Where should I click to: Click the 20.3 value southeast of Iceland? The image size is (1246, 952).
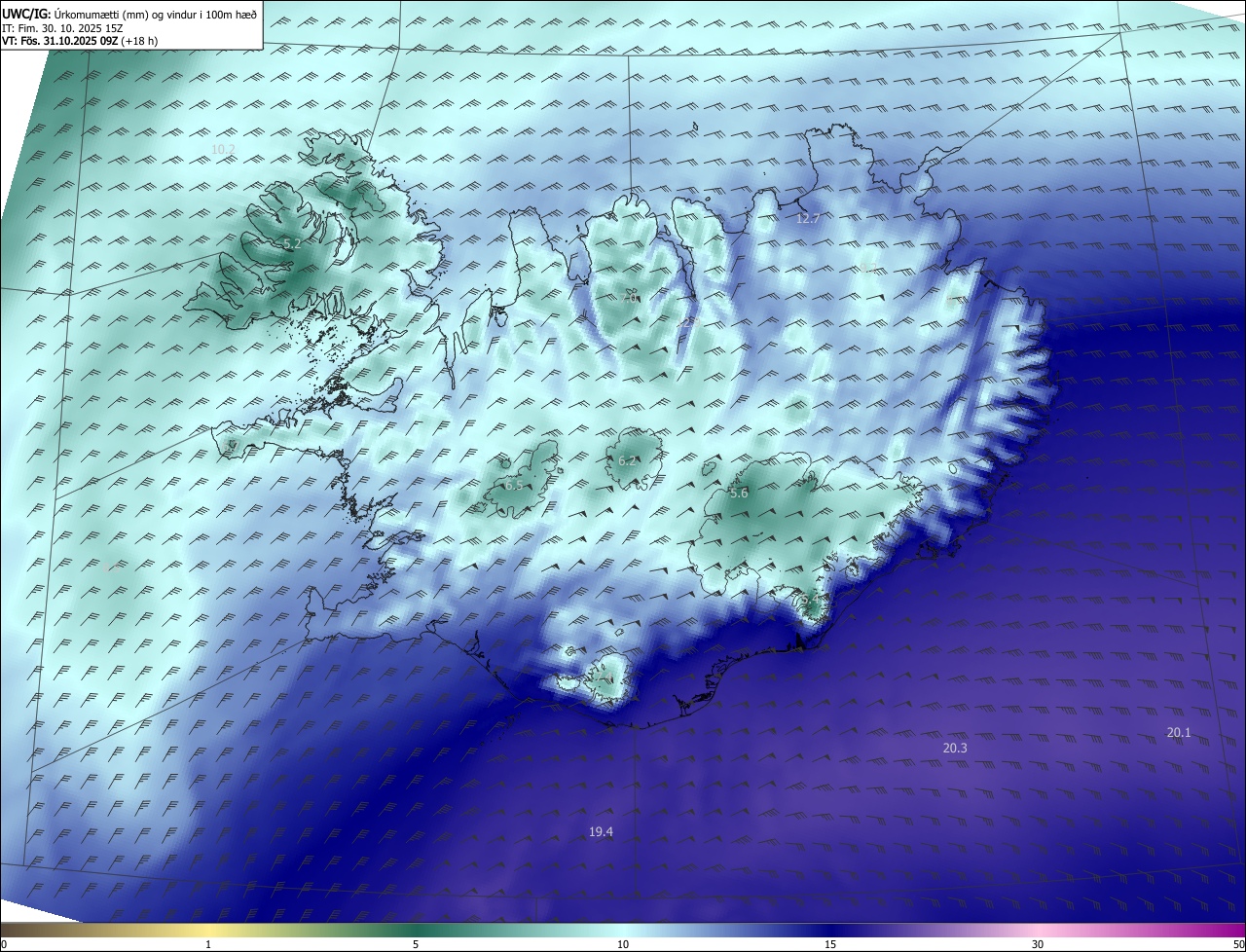pos(955,749)
